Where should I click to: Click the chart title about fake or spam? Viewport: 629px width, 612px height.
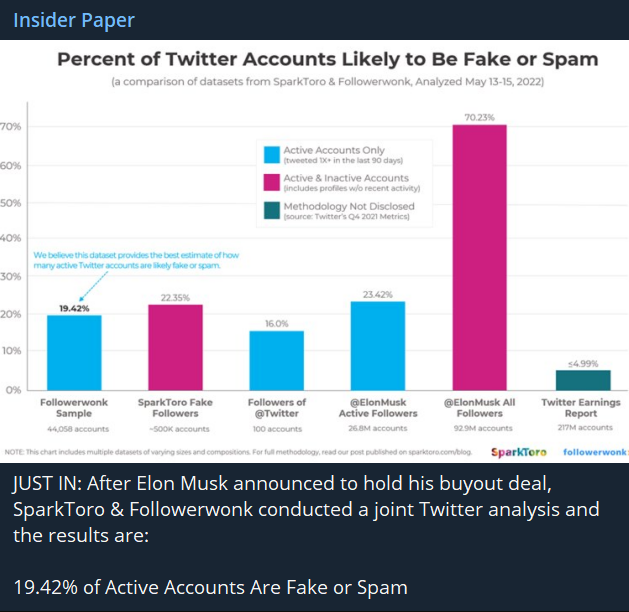click(327, 59)
